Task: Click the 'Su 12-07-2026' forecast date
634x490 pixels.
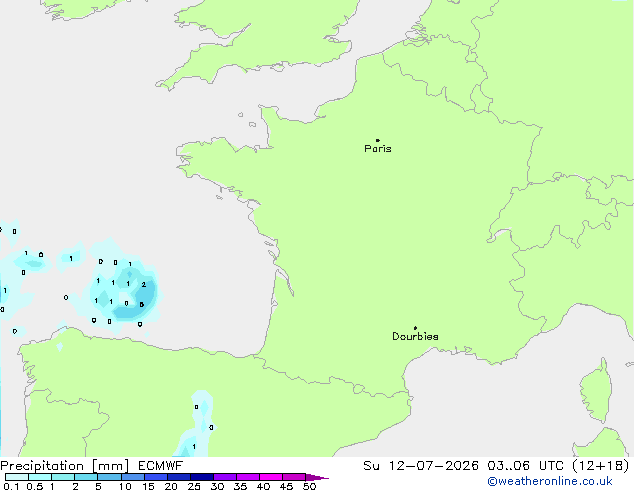Action: pyautogui.click(x=421, y=466)
